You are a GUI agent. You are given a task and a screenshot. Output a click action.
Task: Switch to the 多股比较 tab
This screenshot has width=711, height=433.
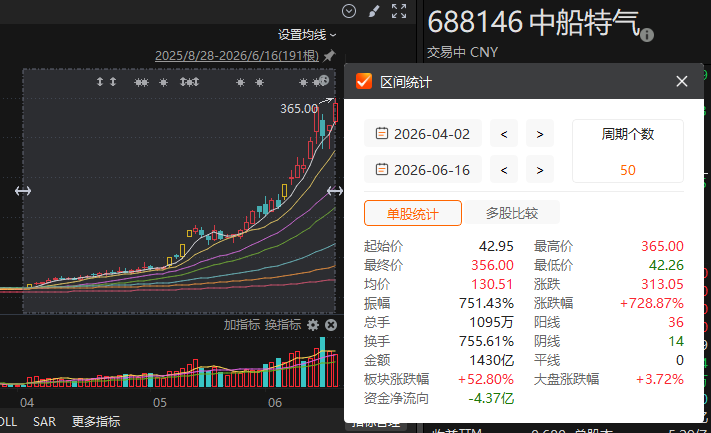(x=512, y=213)
